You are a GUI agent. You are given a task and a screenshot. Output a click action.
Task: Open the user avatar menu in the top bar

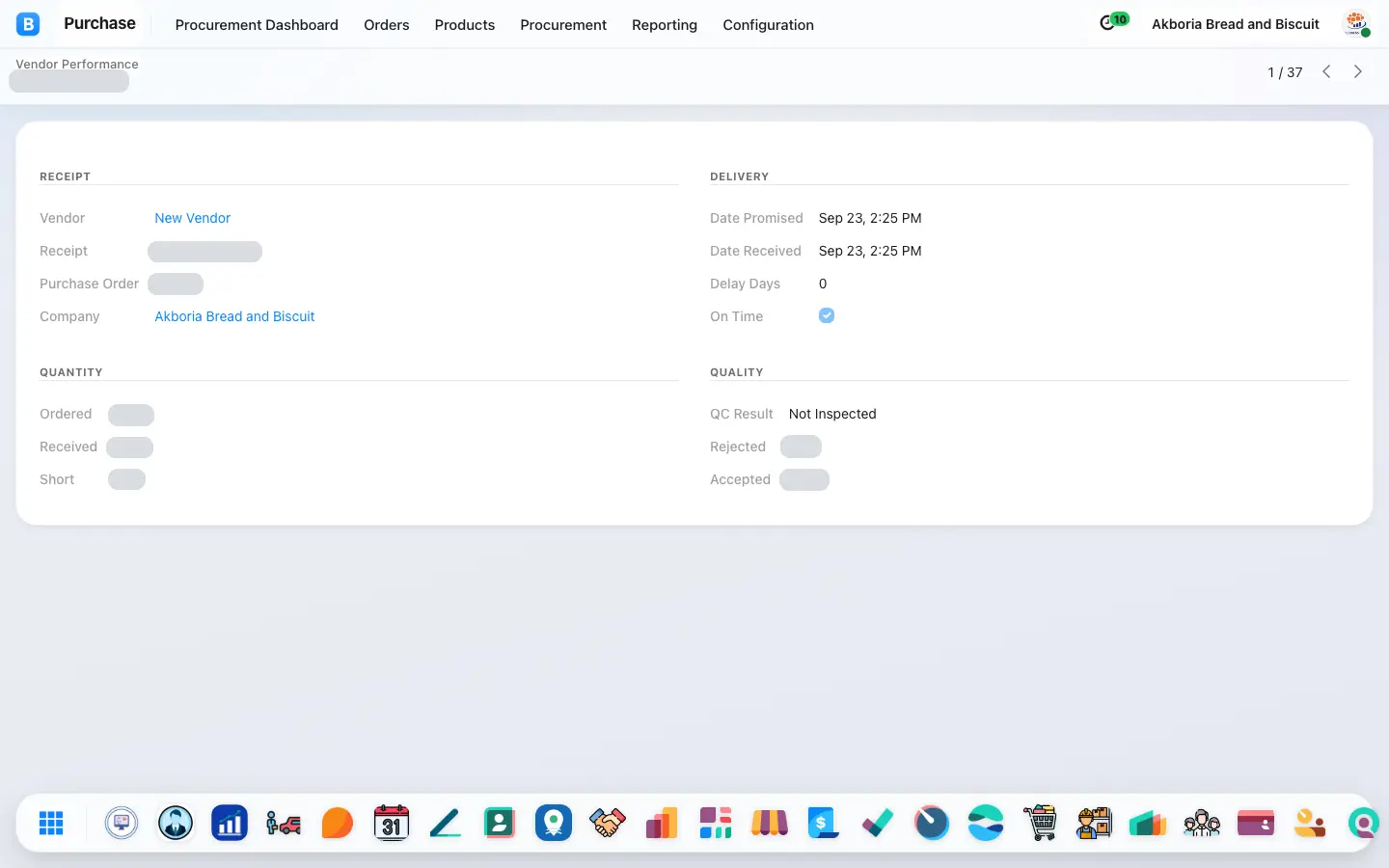pyautogui.click(x=1356, y=24)
